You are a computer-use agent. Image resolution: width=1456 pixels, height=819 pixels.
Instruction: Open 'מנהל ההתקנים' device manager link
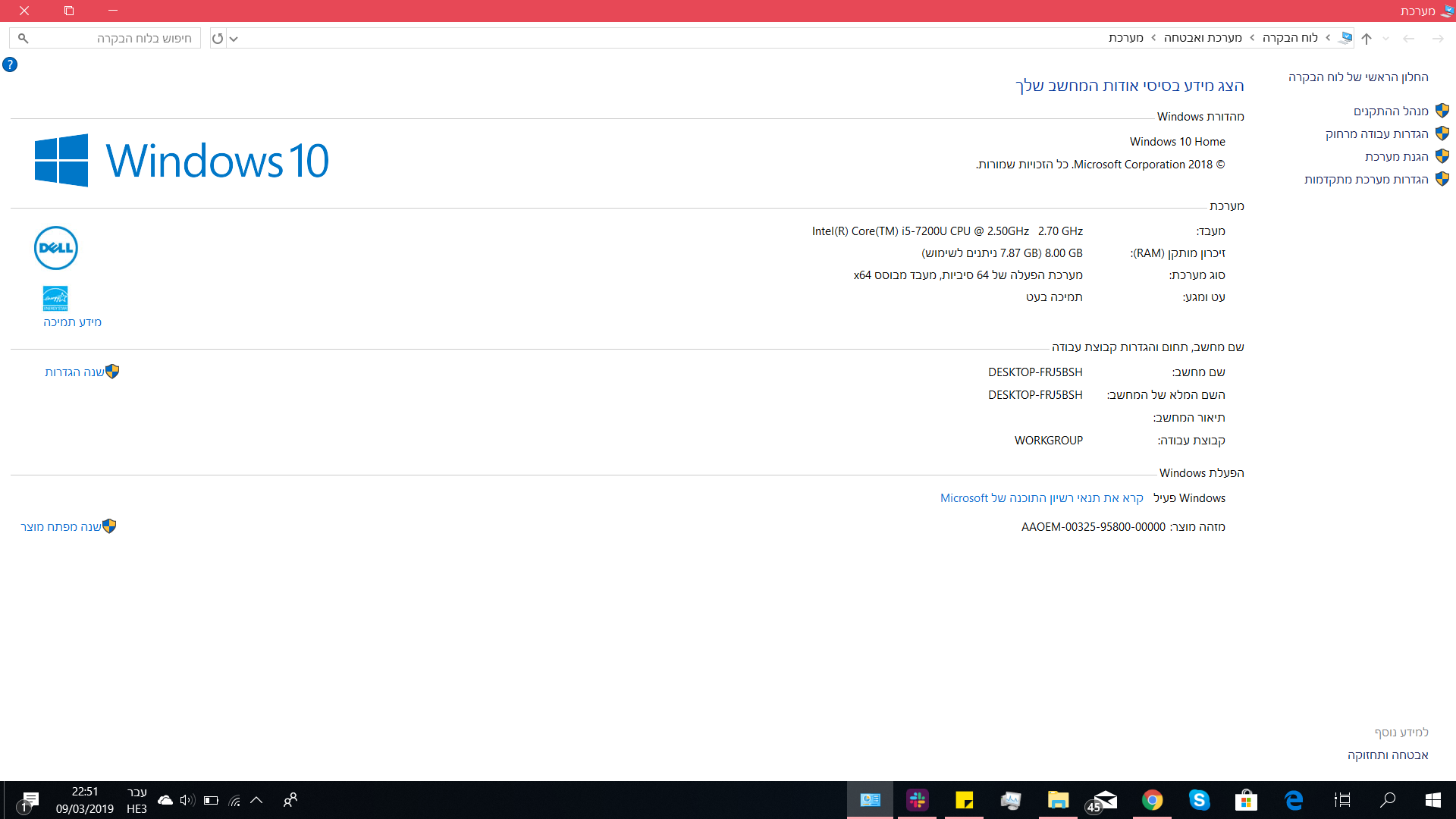click(1391, 111)
